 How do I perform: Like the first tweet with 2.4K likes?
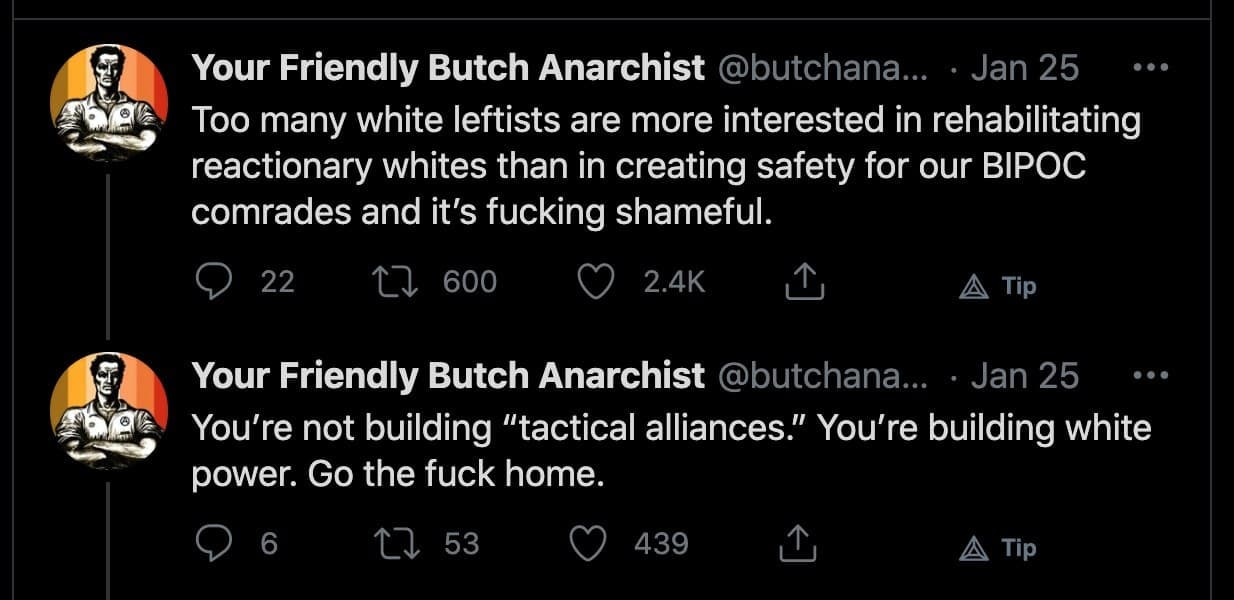tap(597, 284)
